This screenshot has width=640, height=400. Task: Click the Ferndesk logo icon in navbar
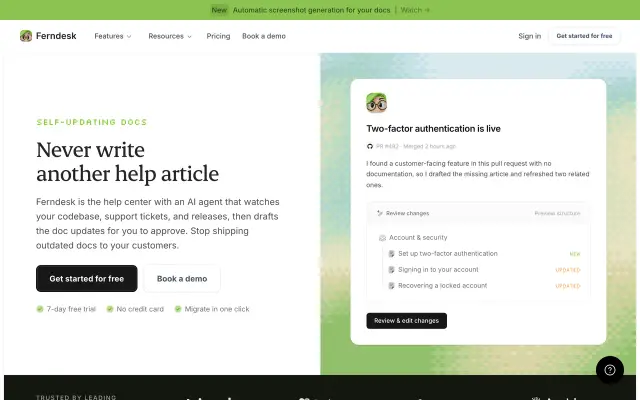[x=26, y=36]
